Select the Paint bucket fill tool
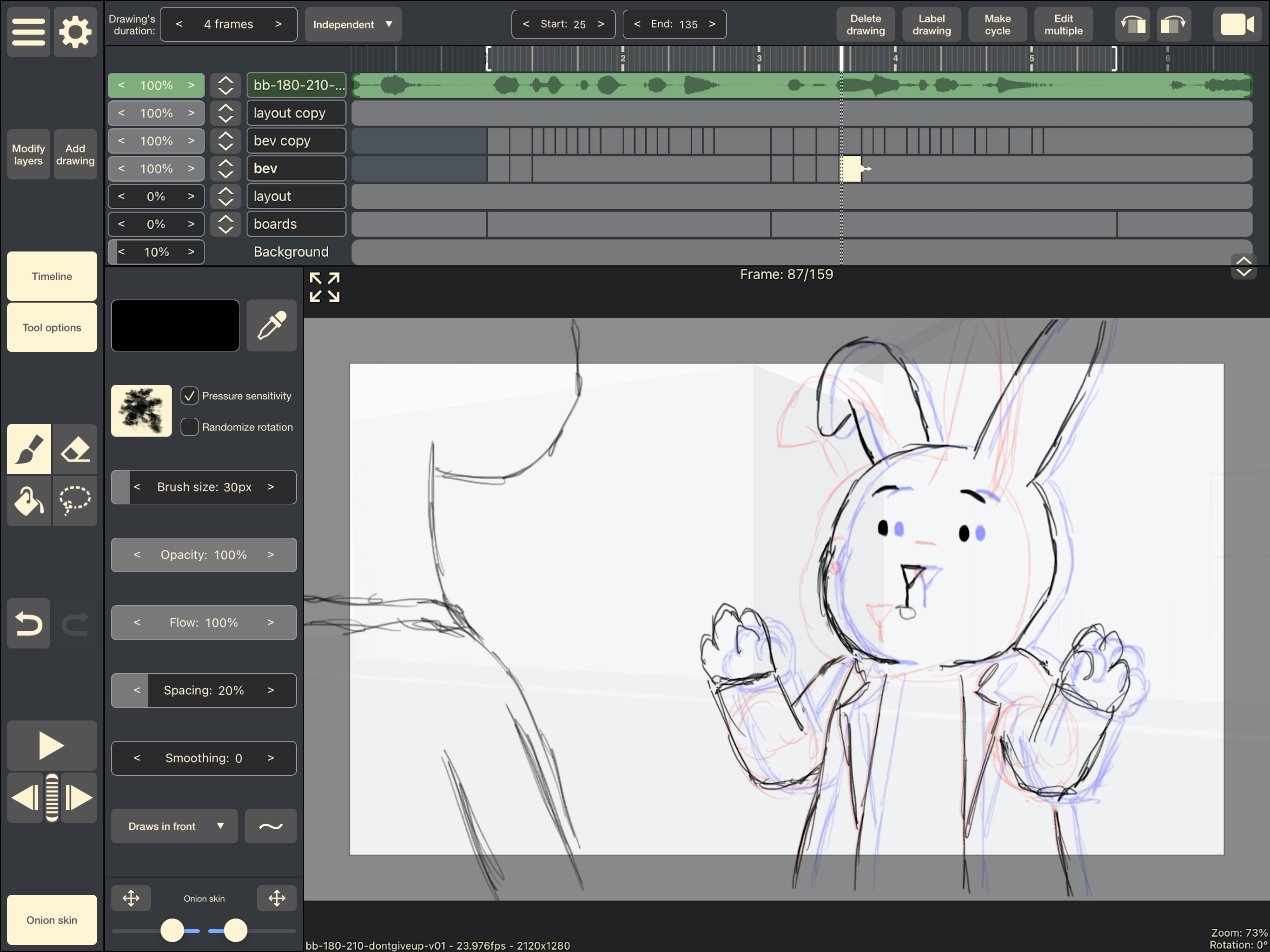The image size is (1270, 952). pos(29,501)
